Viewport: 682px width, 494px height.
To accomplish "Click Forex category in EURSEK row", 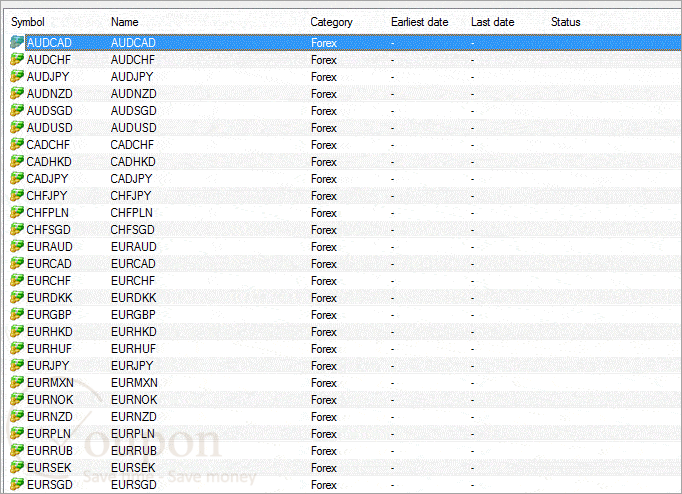I will (x=324, y=467).
